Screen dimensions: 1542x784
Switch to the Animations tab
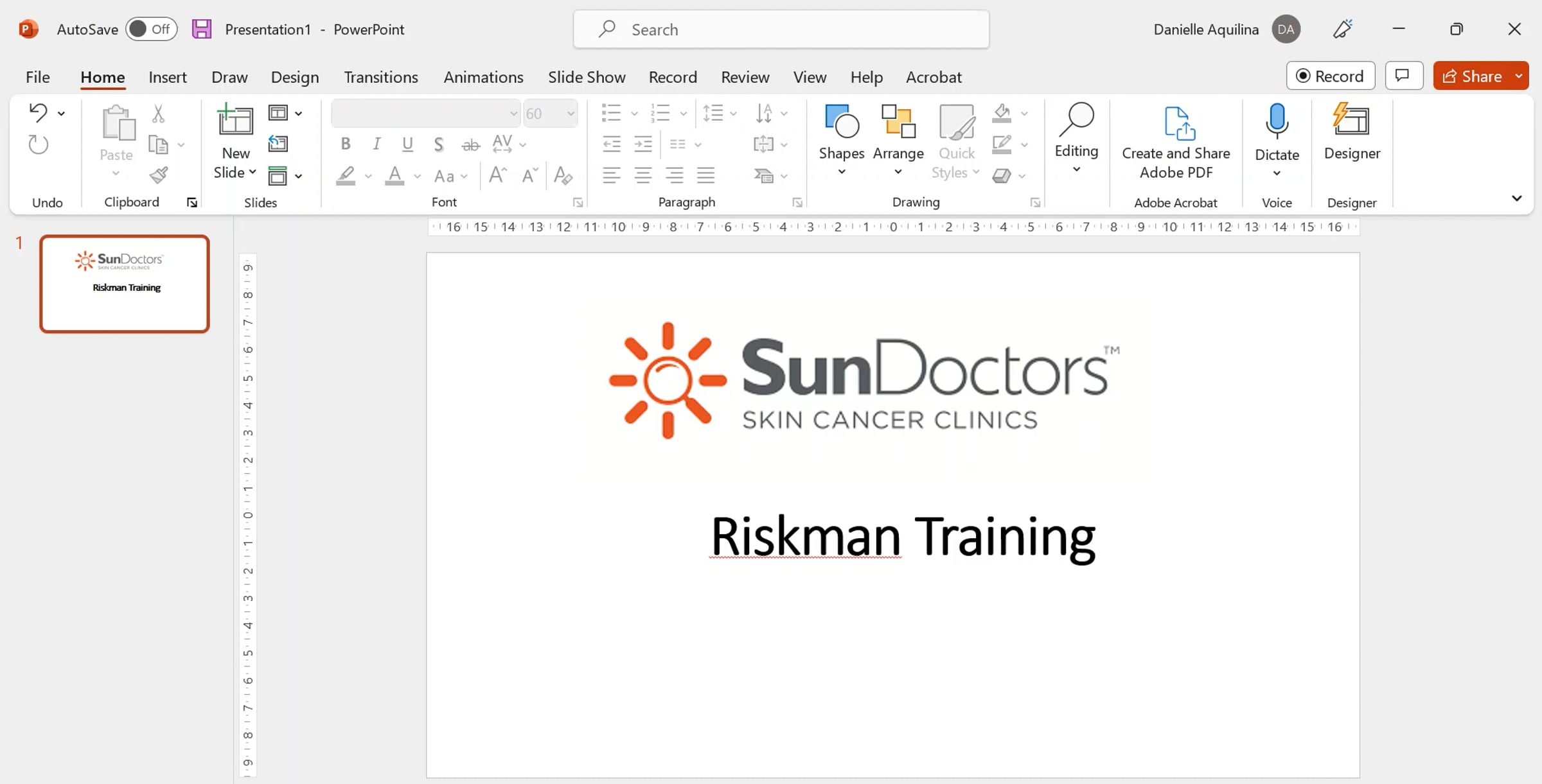(483, 76)
